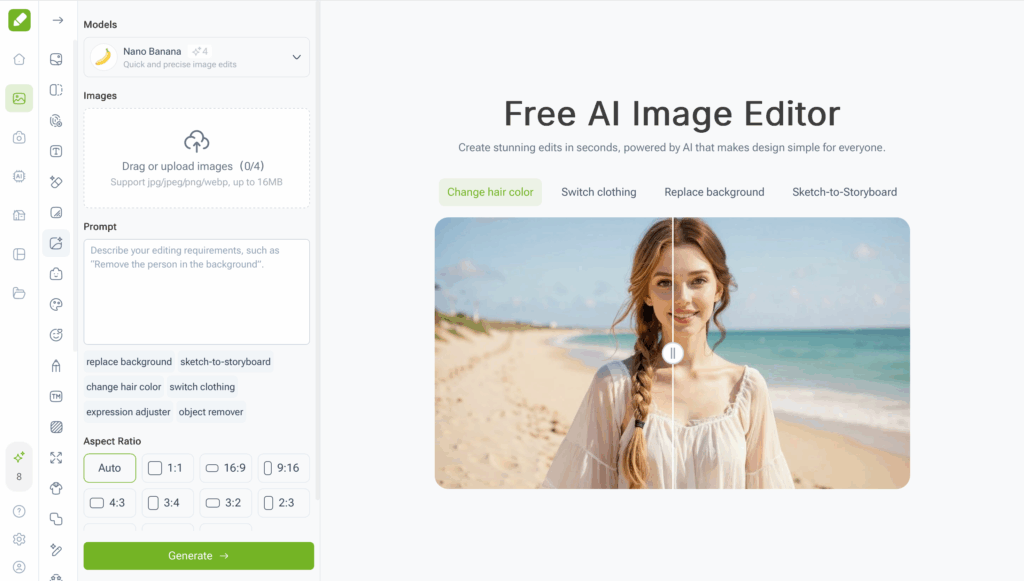The width and height of the screenshot is (1024, 581).
Task: Click the fullscreen expand arrows icon
Action: click(x=56, y=455)
